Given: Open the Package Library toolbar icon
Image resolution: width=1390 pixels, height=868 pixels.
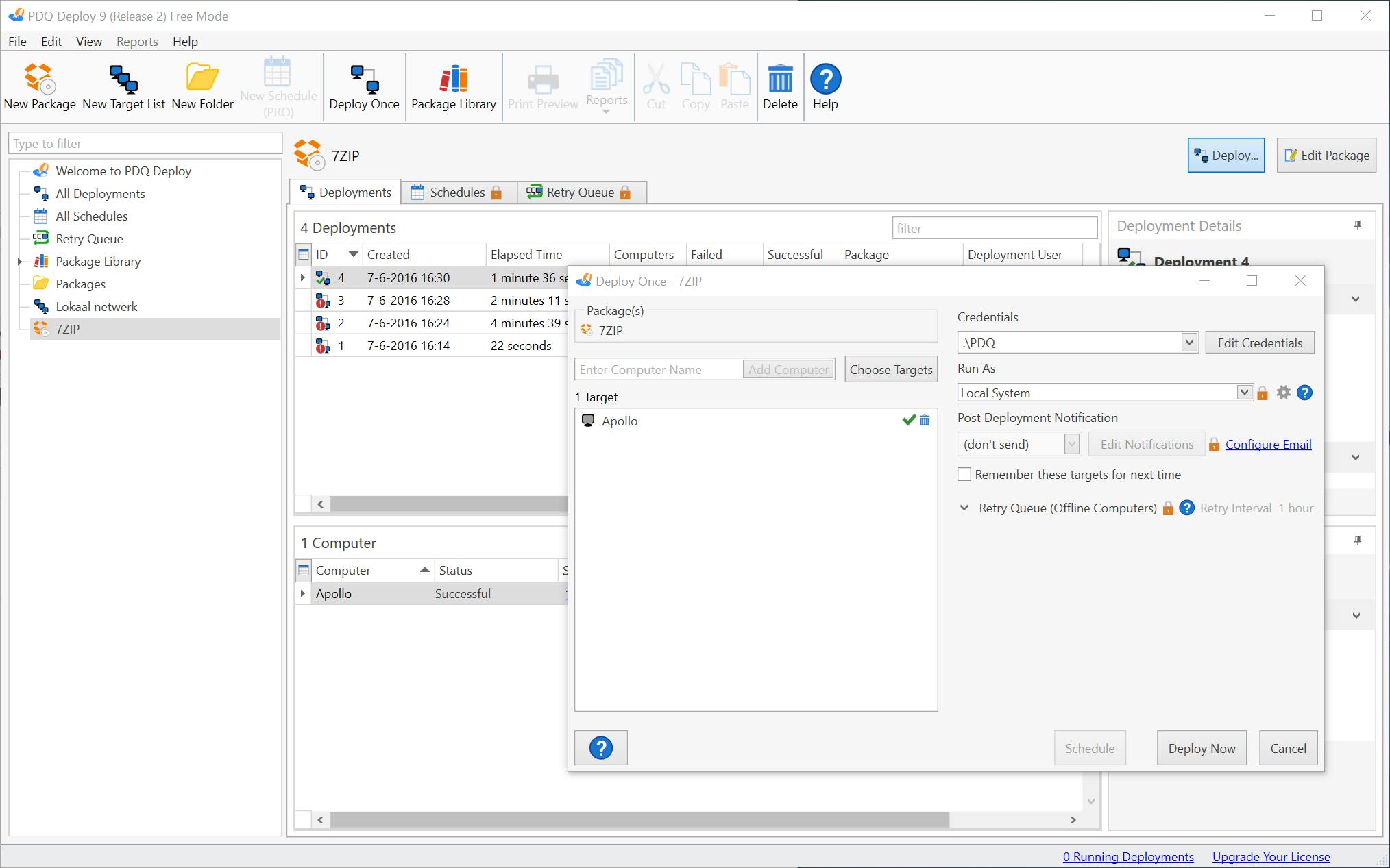Looking at the screenshot, I should tap(453, 79).
